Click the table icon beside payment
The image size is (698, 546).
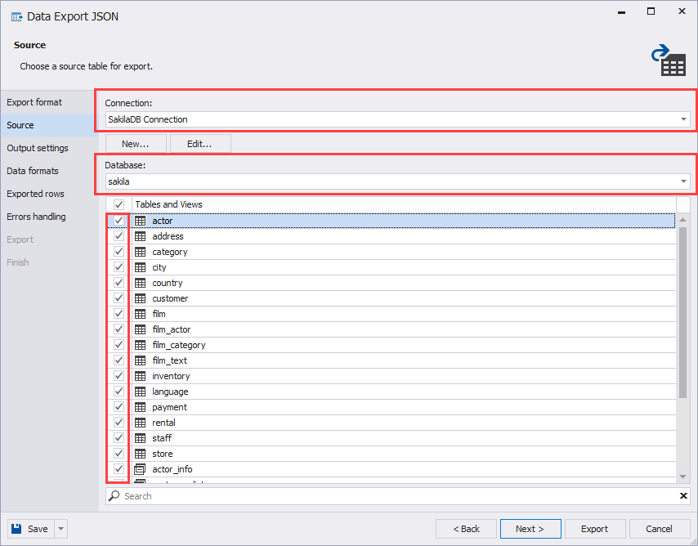pyautogui.click(x=140, y=407)
